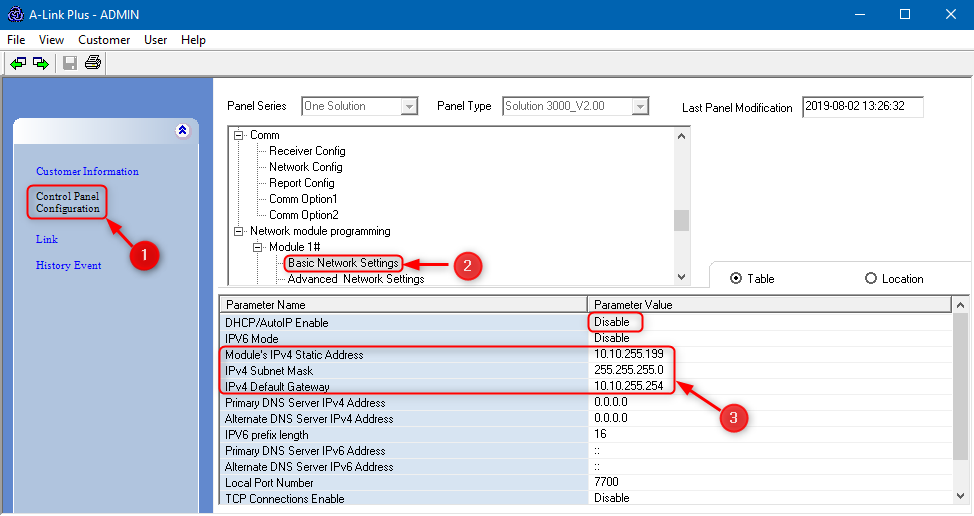Click the green right arrow toolbar icon
Screen dimensions: 974x516
tap(40, 63)
